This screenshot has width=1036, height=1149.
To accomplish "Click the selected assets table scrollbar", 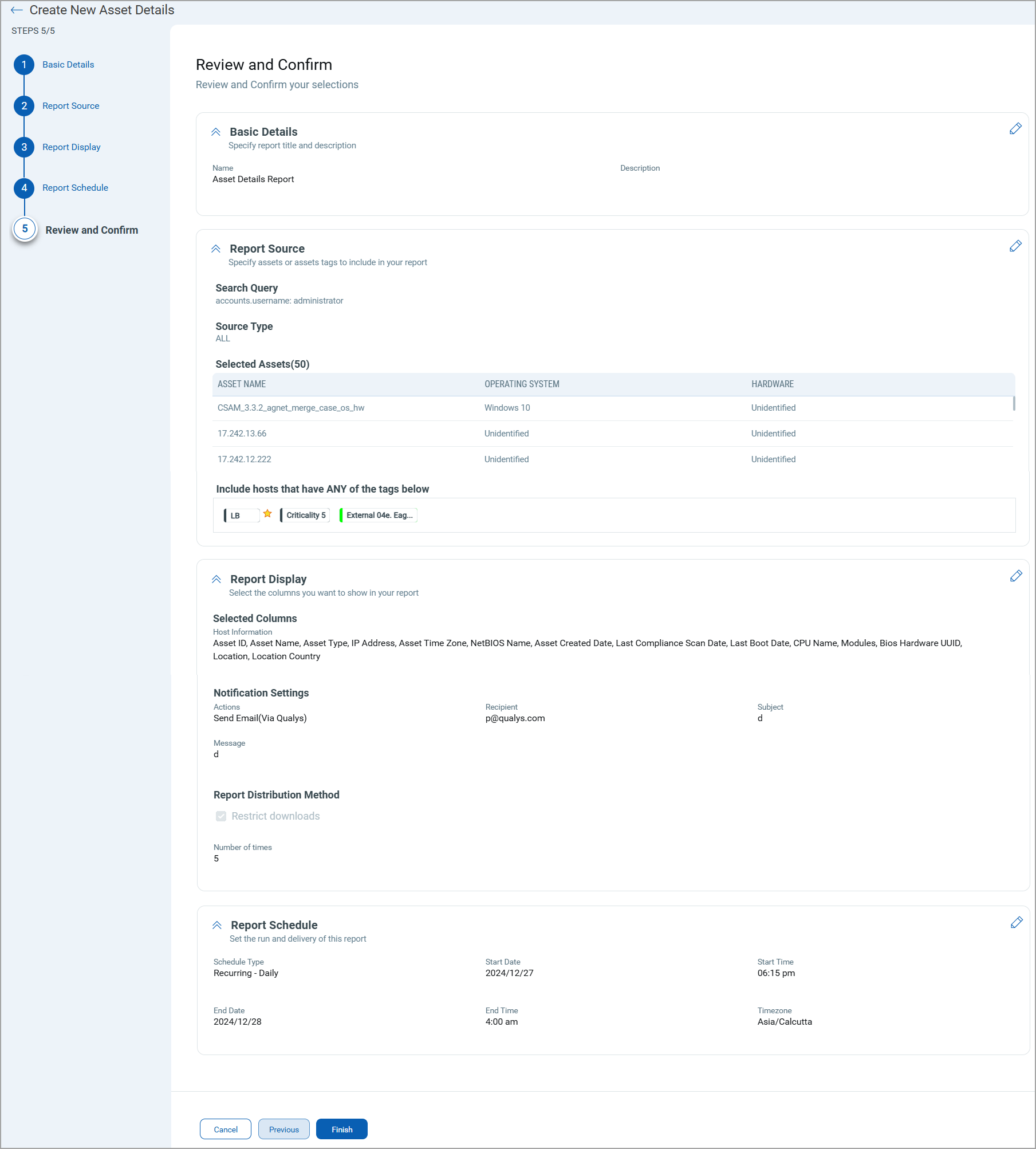I will (x=1014, y=403).
